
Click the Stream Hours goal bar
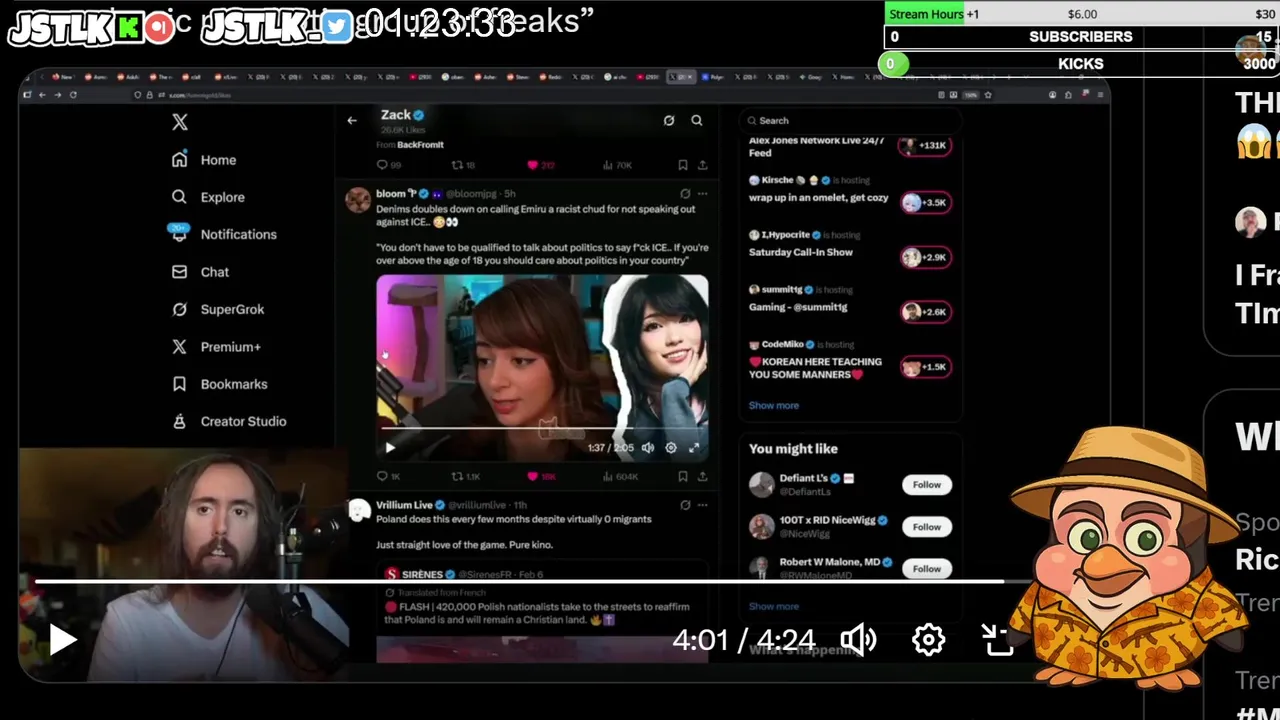coord(1083,14)
